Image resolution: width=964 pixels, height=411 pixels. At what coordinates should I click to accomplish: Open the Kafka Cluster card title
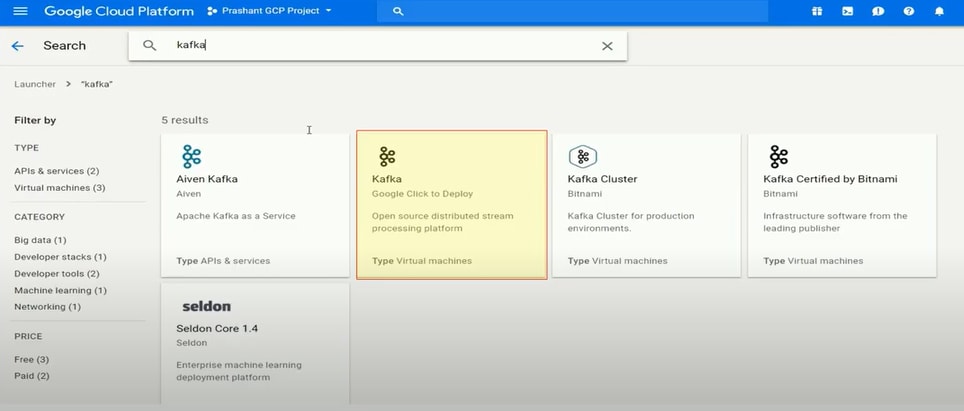602,179
